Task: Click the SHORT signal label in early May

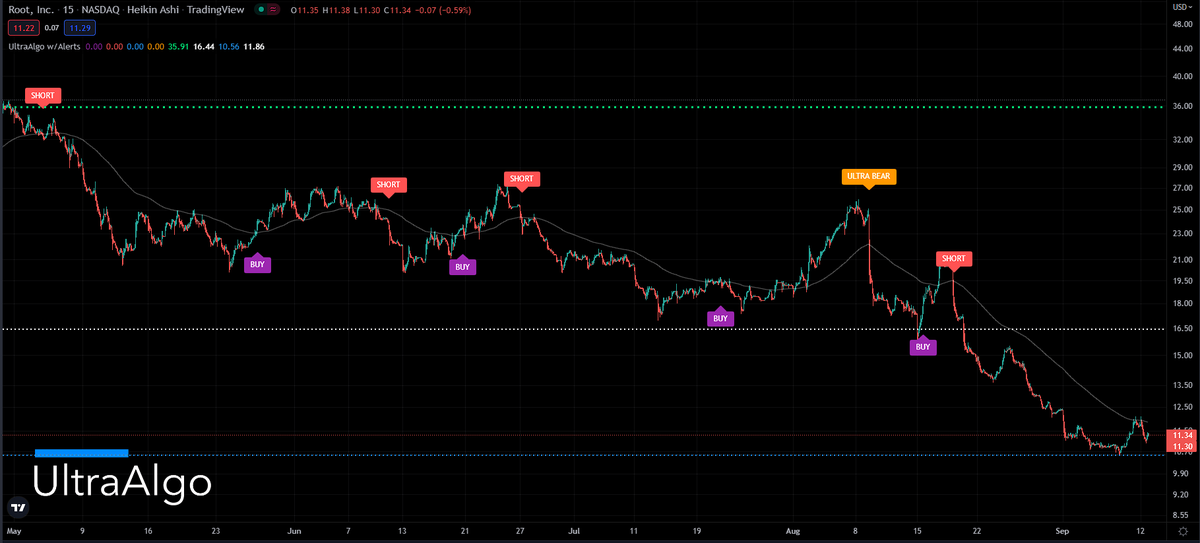Action: [43, 96]
